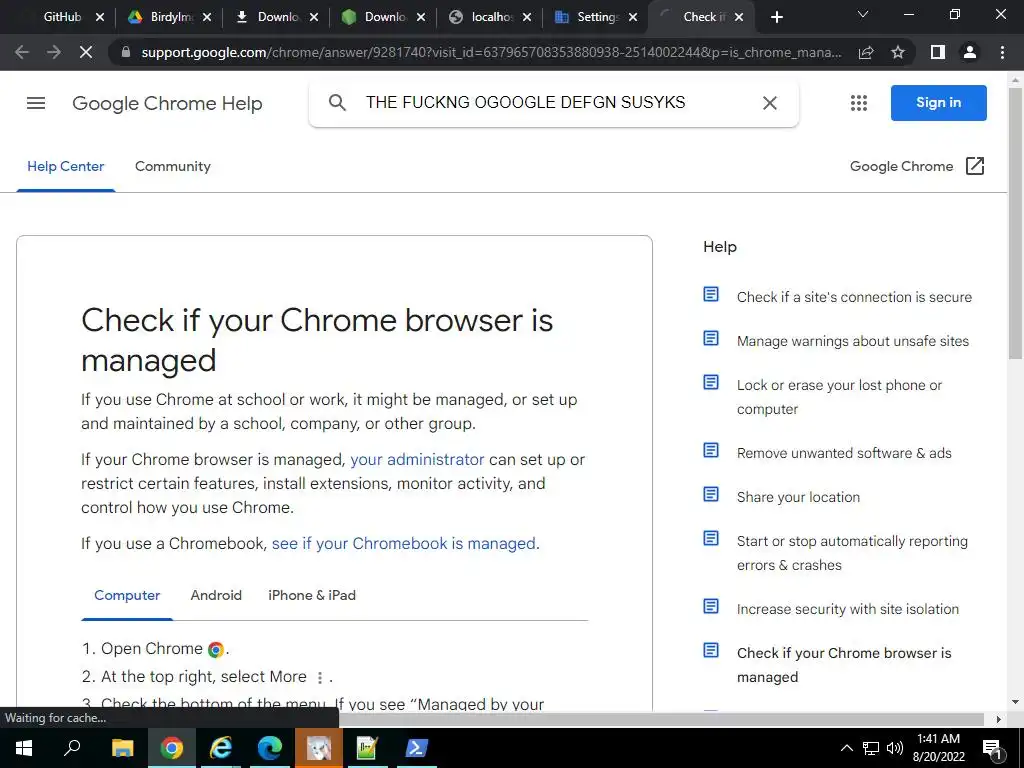Viewport: 1024px width, 768px height.
Task: Open Google Chrome external link
Action: [x=917, y=167]
